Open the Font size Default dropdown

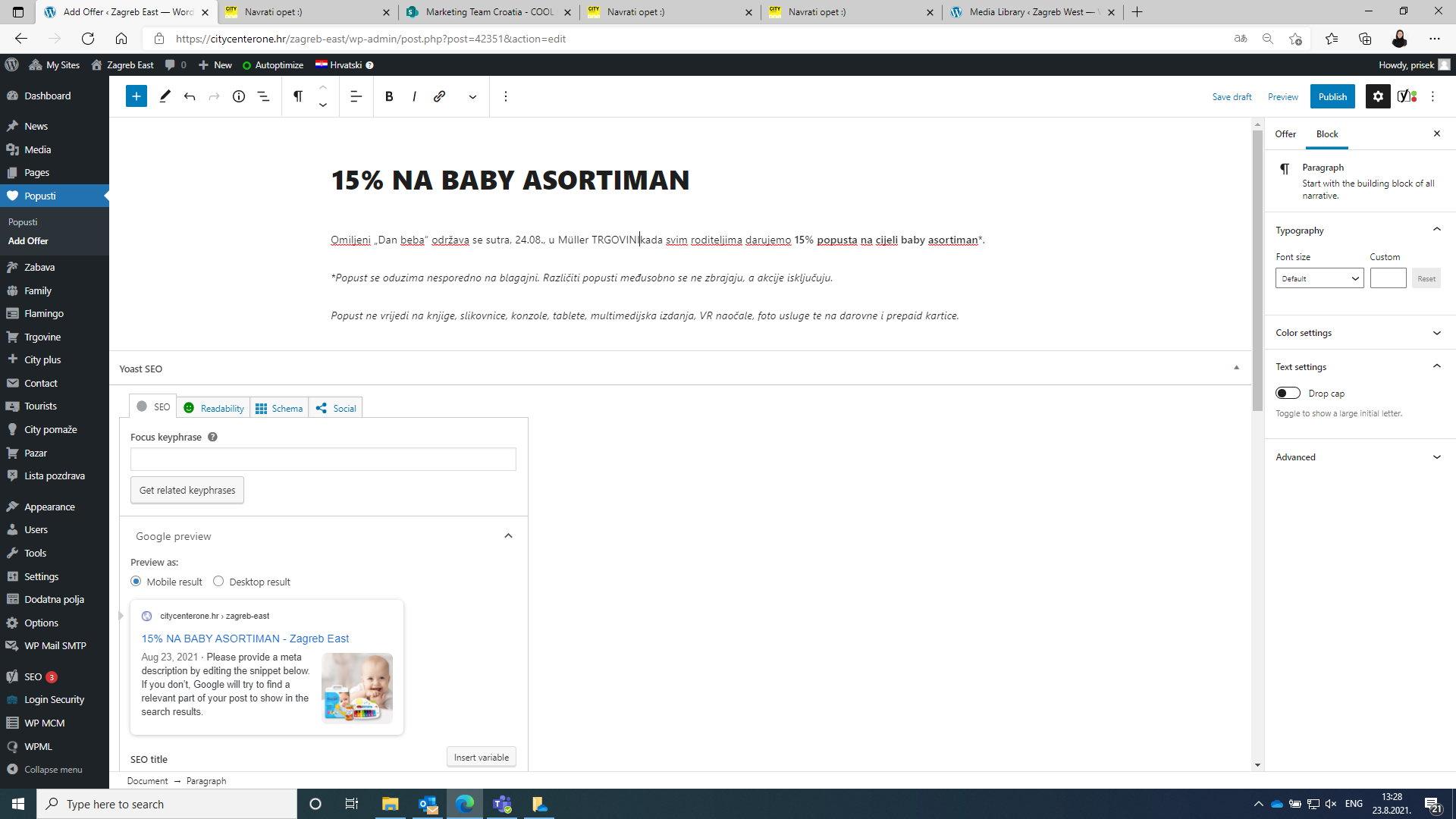(1319, 278)
